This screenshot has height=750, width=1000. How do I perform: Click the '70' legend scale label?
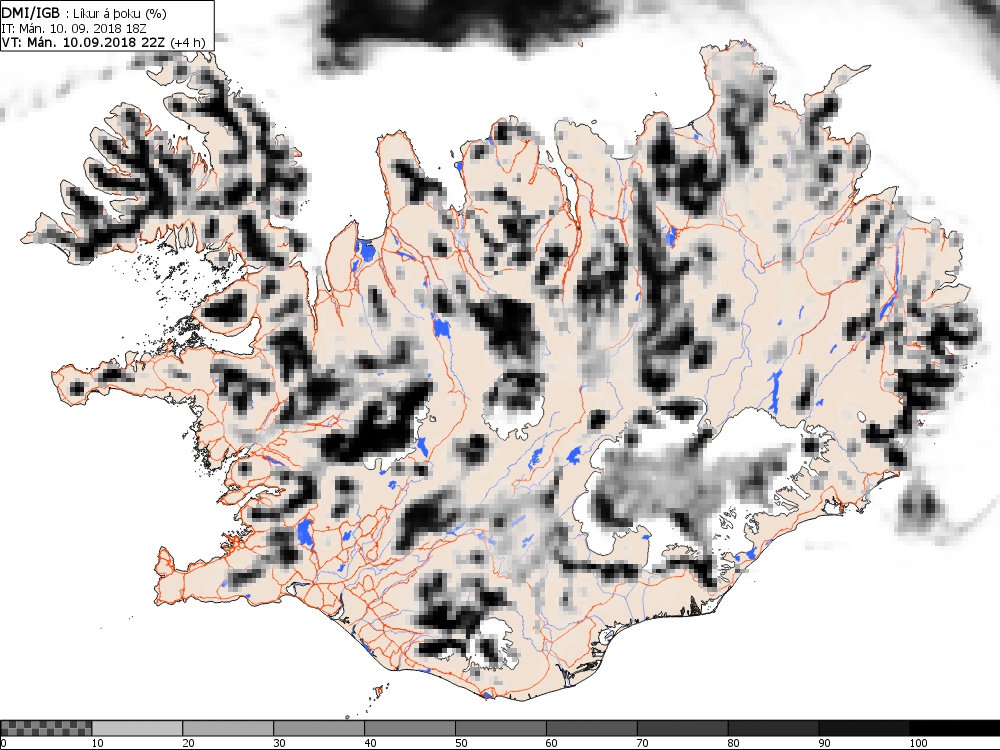[x=643, y=743]
